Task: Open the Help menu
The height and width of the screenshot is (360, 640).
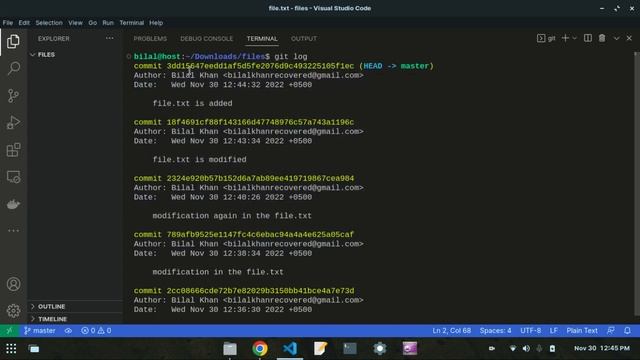Action: (156, 23)
